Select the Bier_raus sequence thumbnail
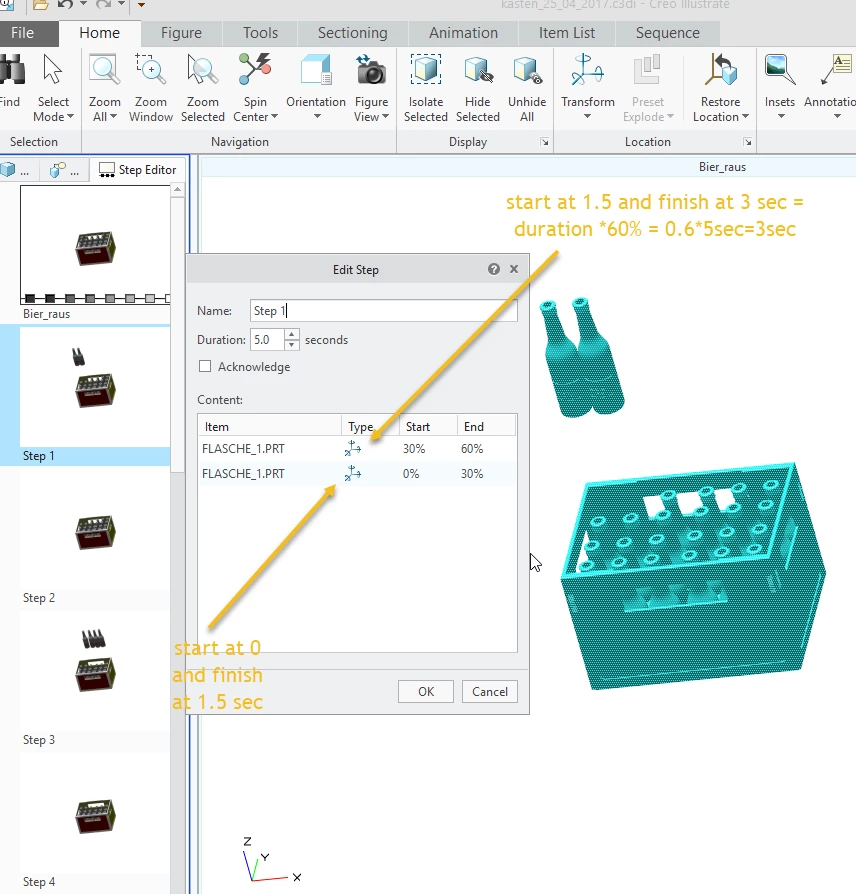 click(95, 245)
